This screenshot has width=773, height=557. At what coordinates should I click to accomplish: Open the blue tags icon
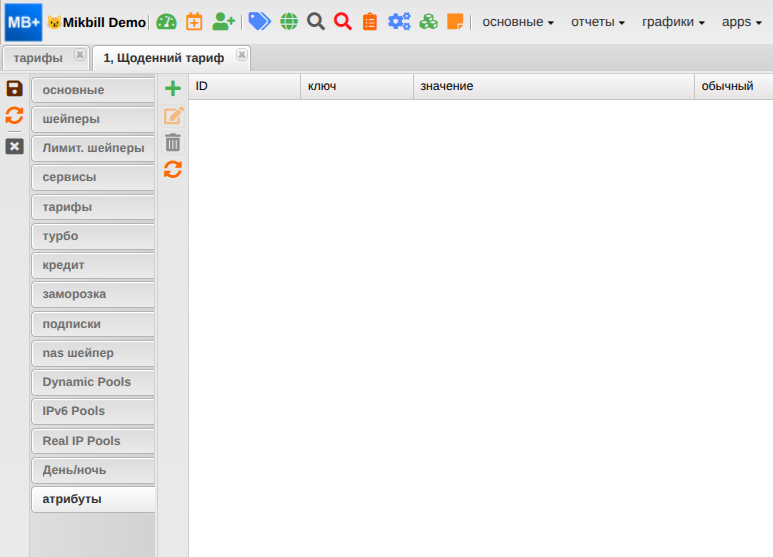pos(259,21)
